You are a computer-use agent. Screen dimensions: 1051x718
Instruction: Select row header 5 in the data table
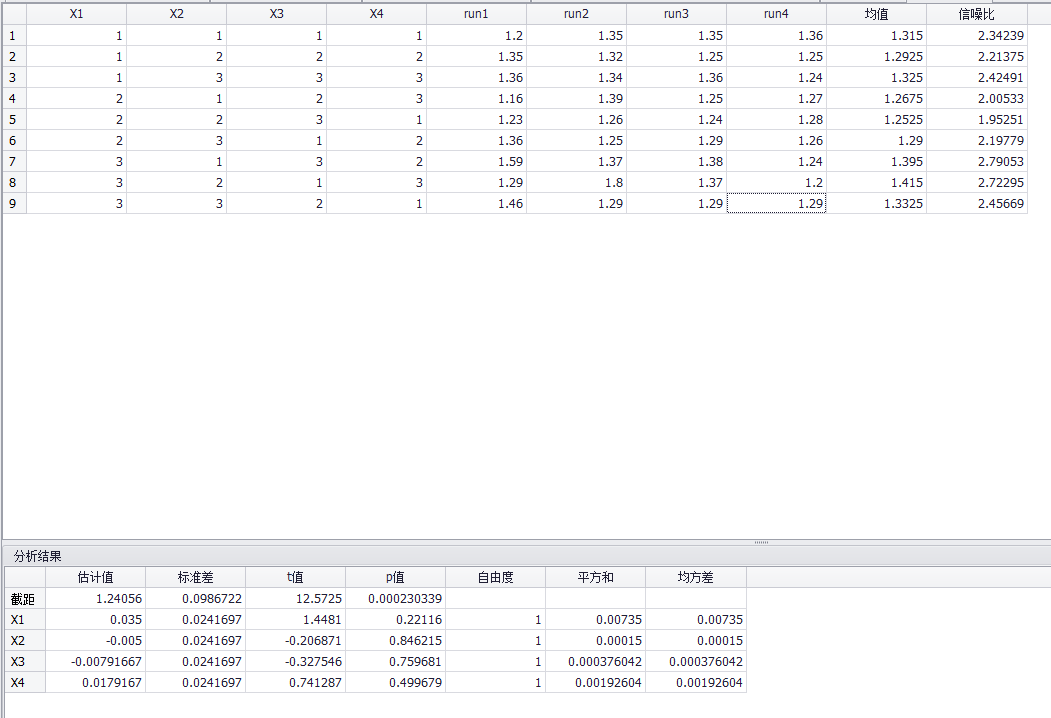pos(13,119)
